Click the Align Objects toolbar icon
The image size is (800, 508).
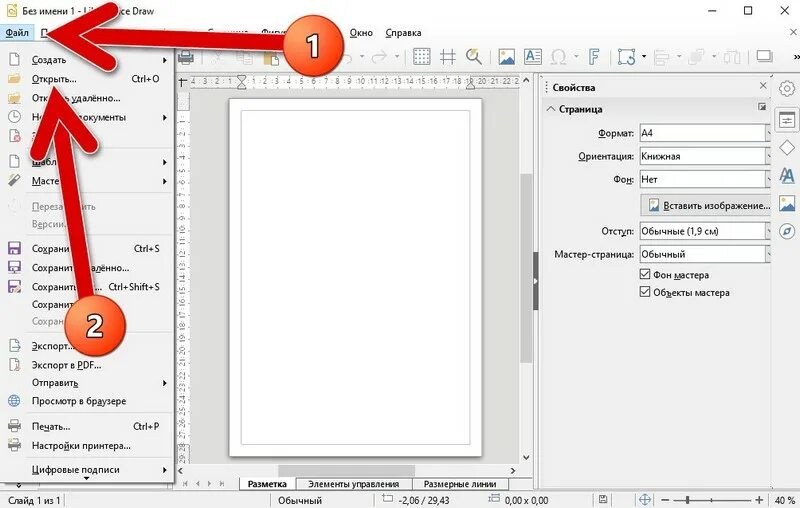pos(662,57)
